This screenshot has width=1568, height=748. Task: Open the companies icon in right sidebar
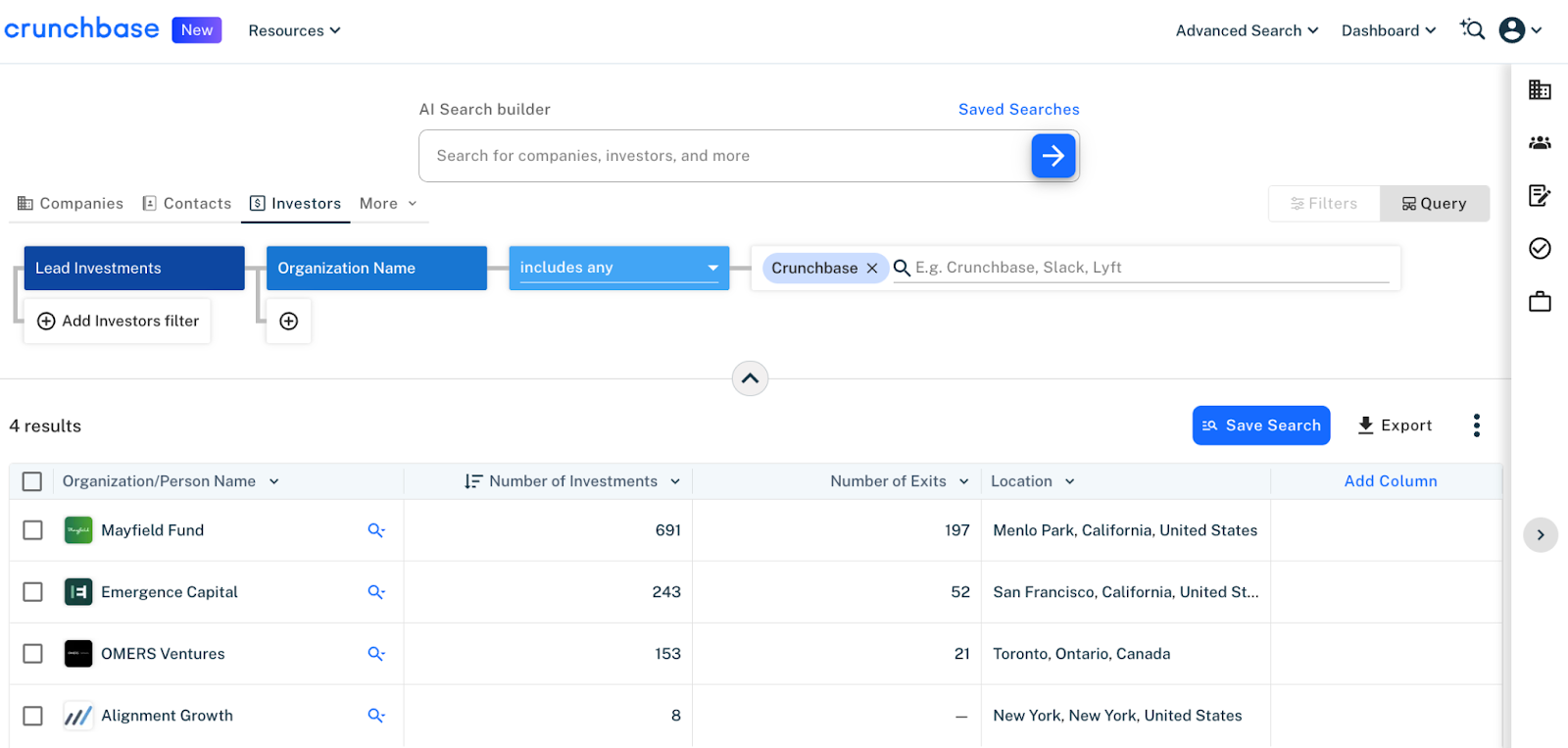1540,89
